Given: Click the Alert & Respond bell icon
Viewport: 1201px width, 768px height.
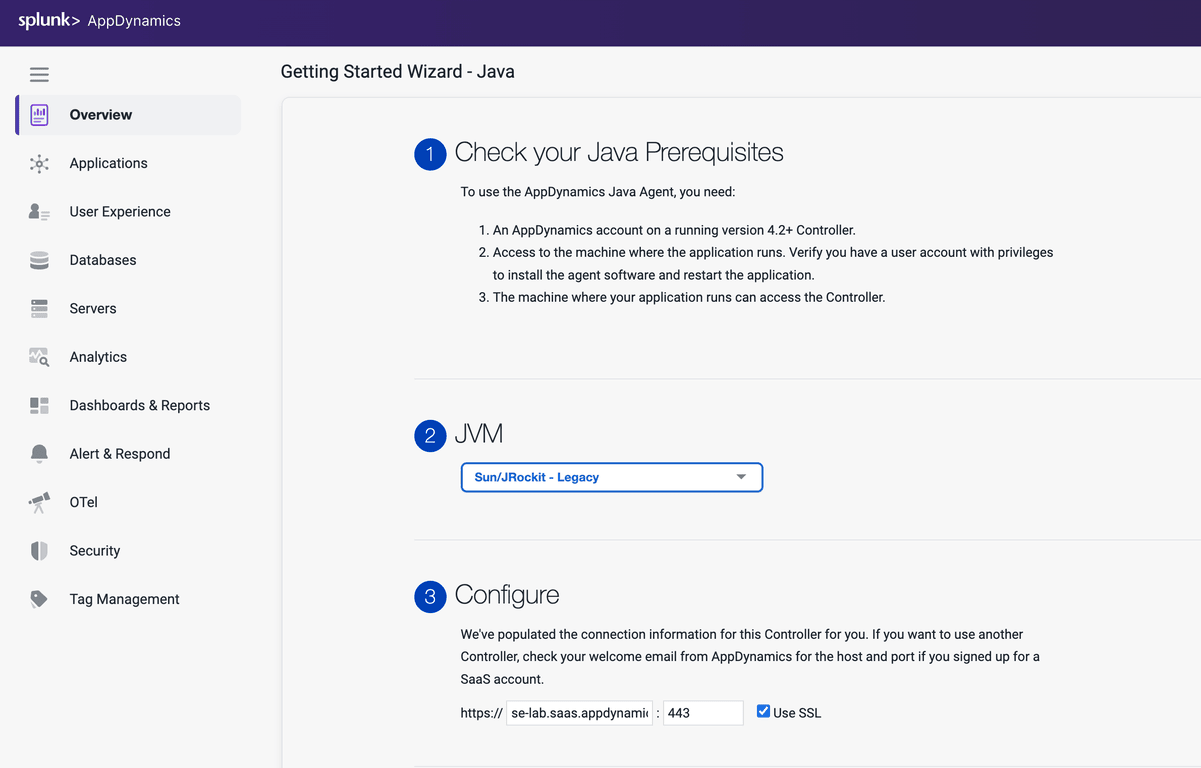Looking at the screenshot, I should (x=39, y=454).
